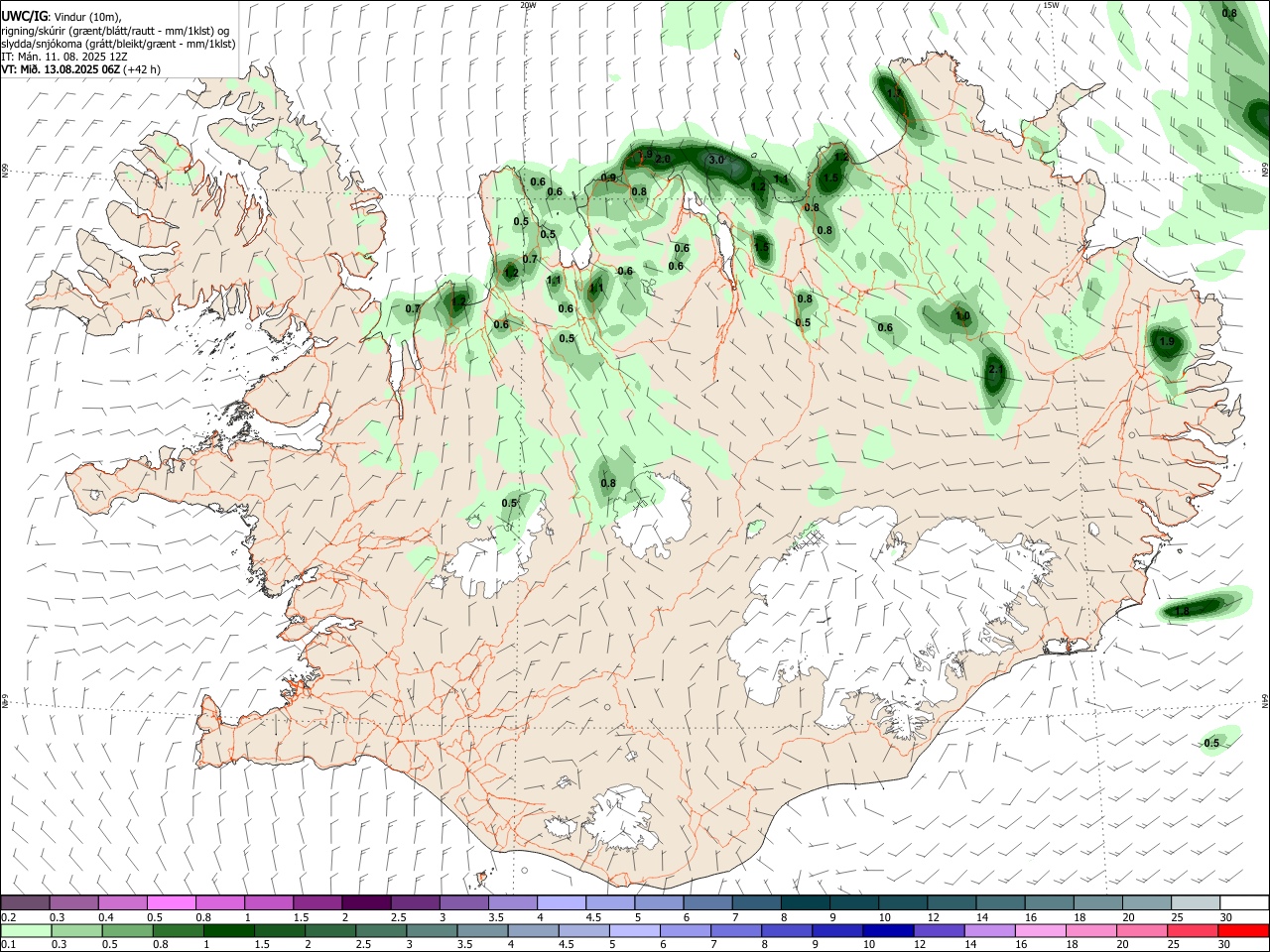Click the '15W' longitude label at the top

[x=1051, y=5]
